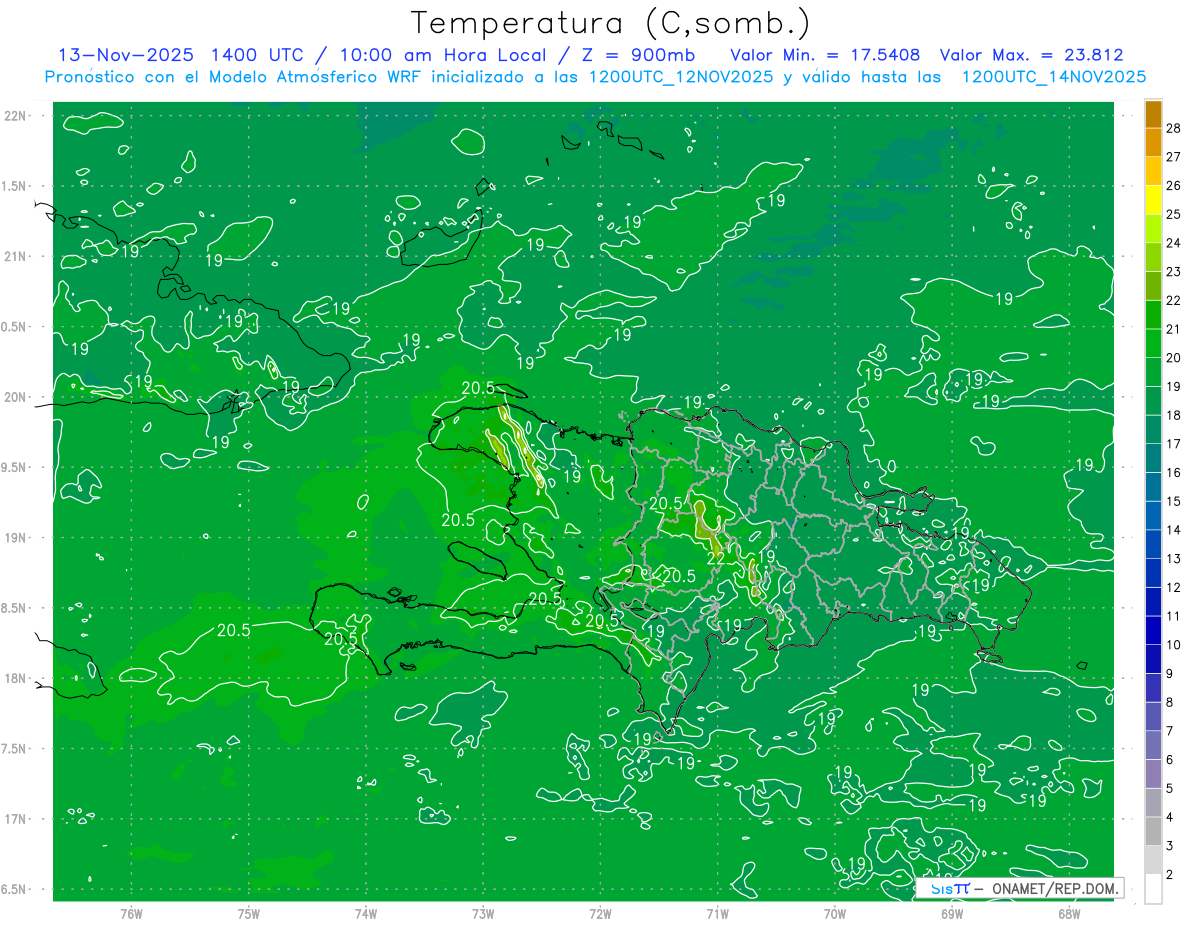Image resolution: width=1200 pixels, height=927 pixels.
Task: Click the '19N' latitude axis label
Action: pyautogui.click(x=14, y=538)
